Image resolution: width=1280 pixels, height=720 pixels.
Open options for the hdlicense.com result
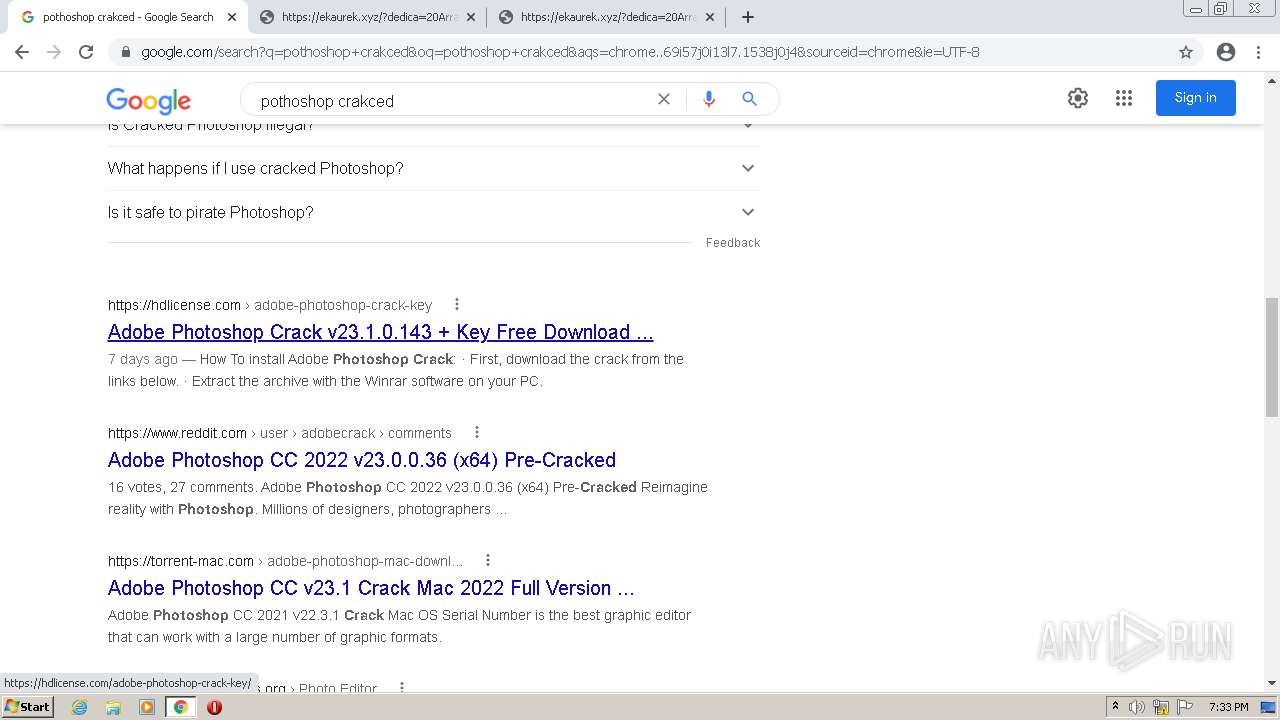tap(457, 305)
